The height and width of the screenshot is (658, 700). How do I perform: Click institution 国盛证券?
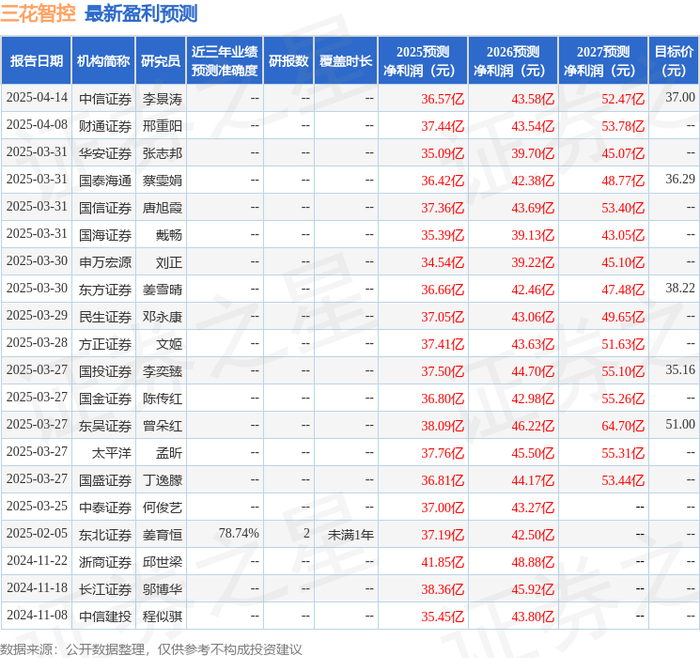pyautogui.click(x=105, y=481)
